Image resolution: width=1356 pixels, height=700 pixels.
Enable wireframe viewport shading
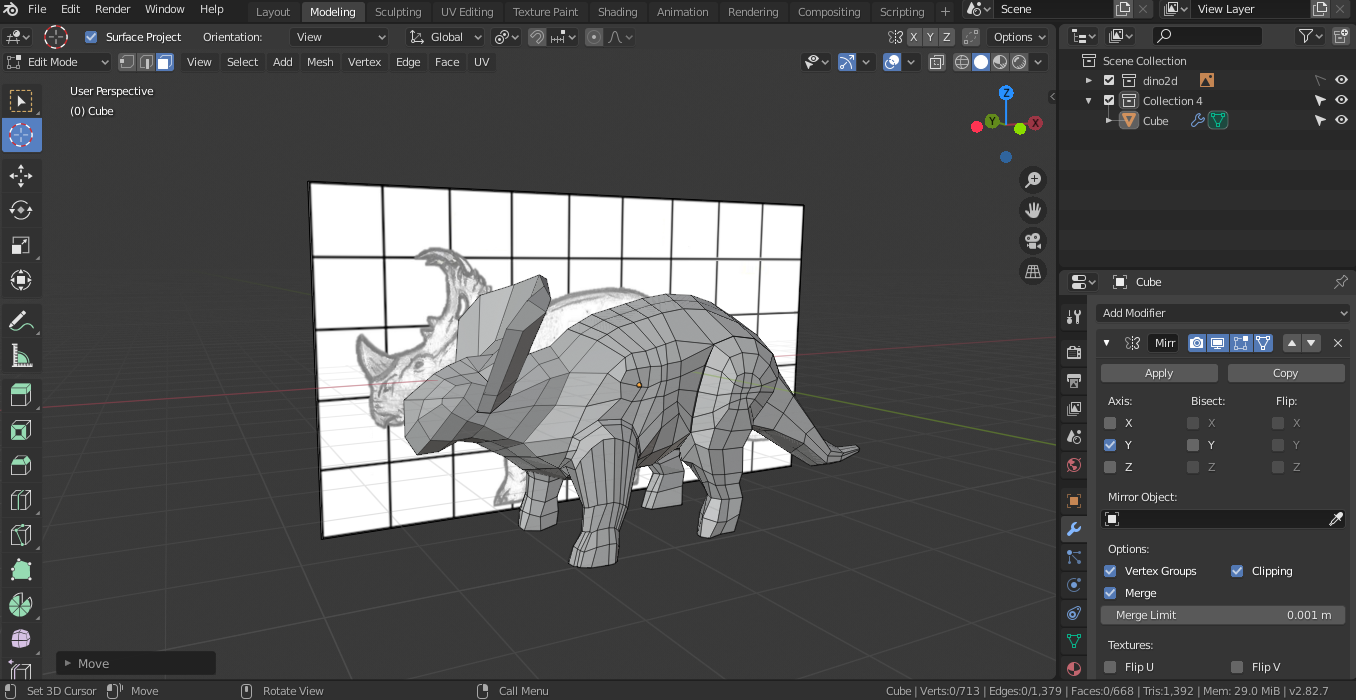(962, 62)
